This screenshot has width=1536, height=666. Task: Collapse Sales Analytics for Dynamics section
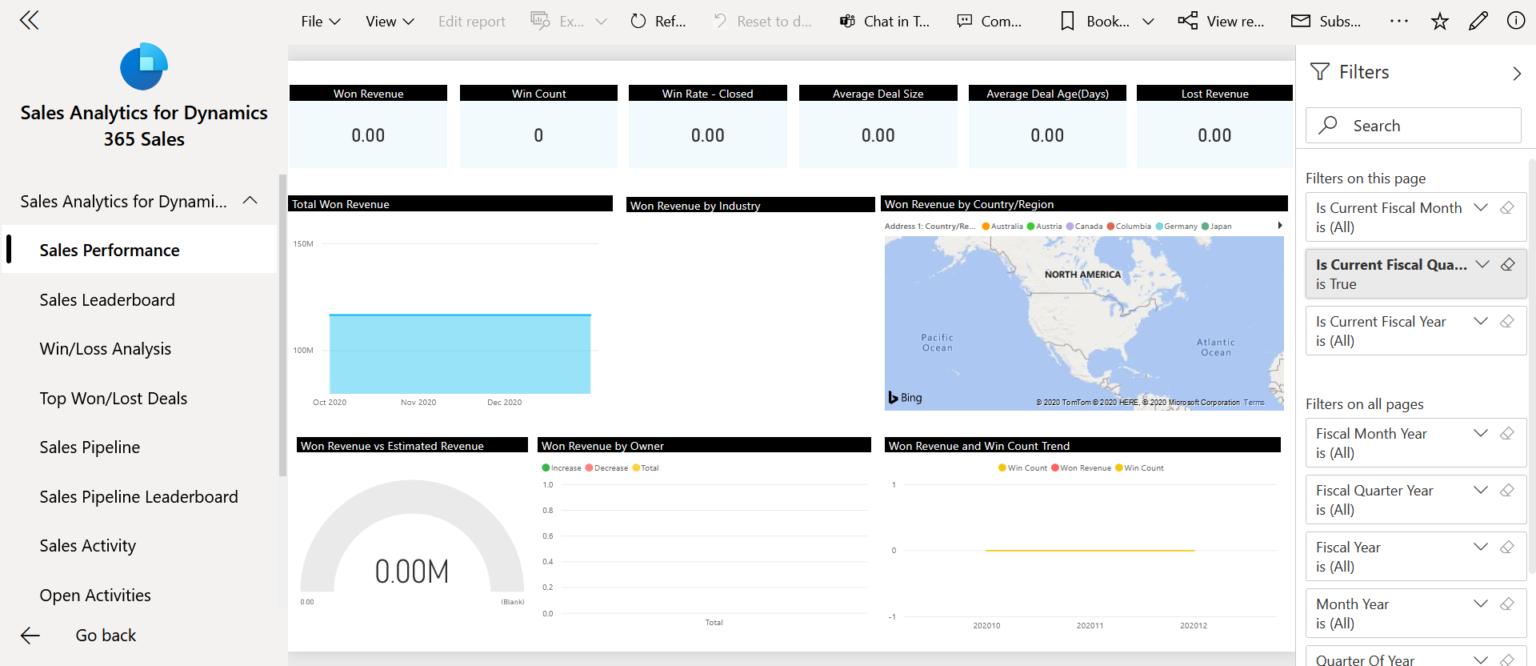(x=250, y=201)
